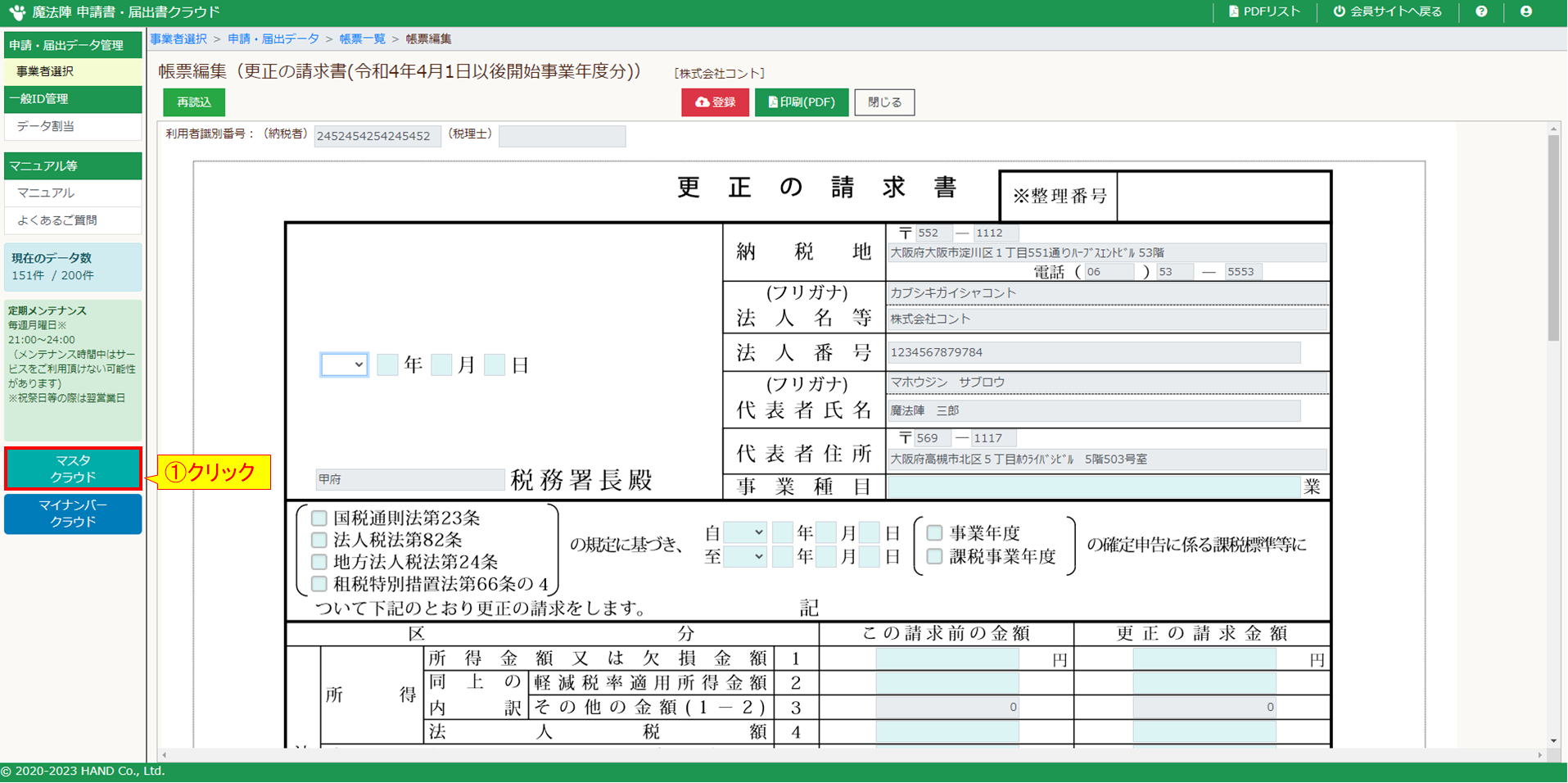Click row 1 この請求前の金額 field
Image resolution: width=1568 pixels, height=783 pixels.
pyautogui.click(x=947, y=659)
